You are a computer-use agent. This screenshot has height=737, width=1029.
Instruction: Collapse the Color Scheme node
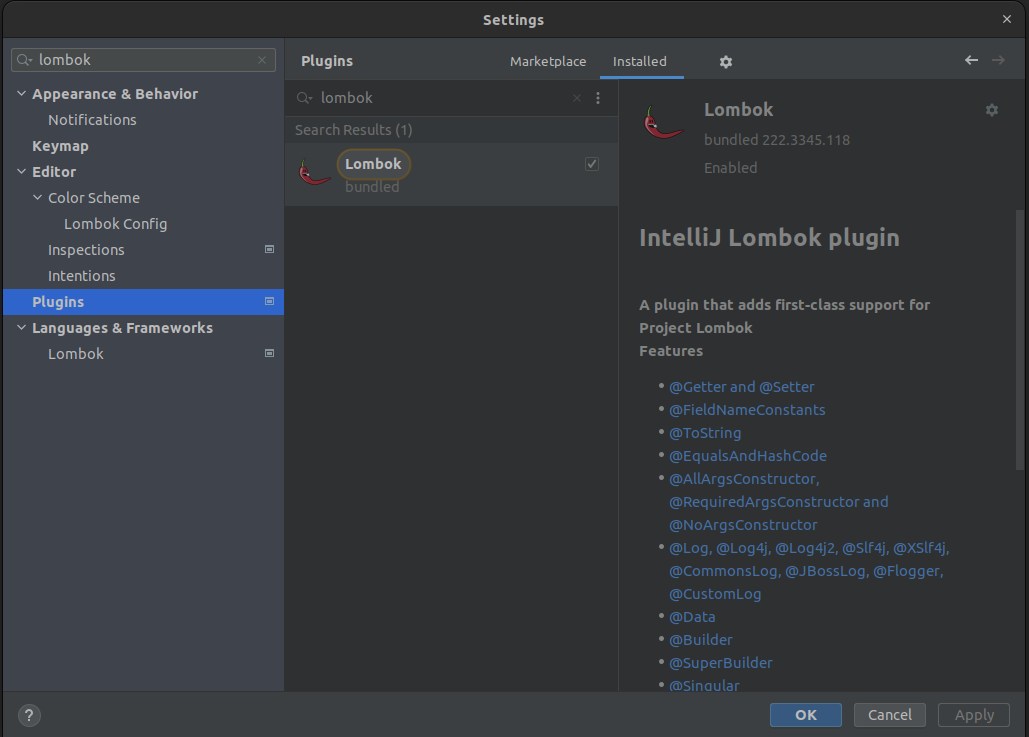pyautogui.click(x=37, y=198)
